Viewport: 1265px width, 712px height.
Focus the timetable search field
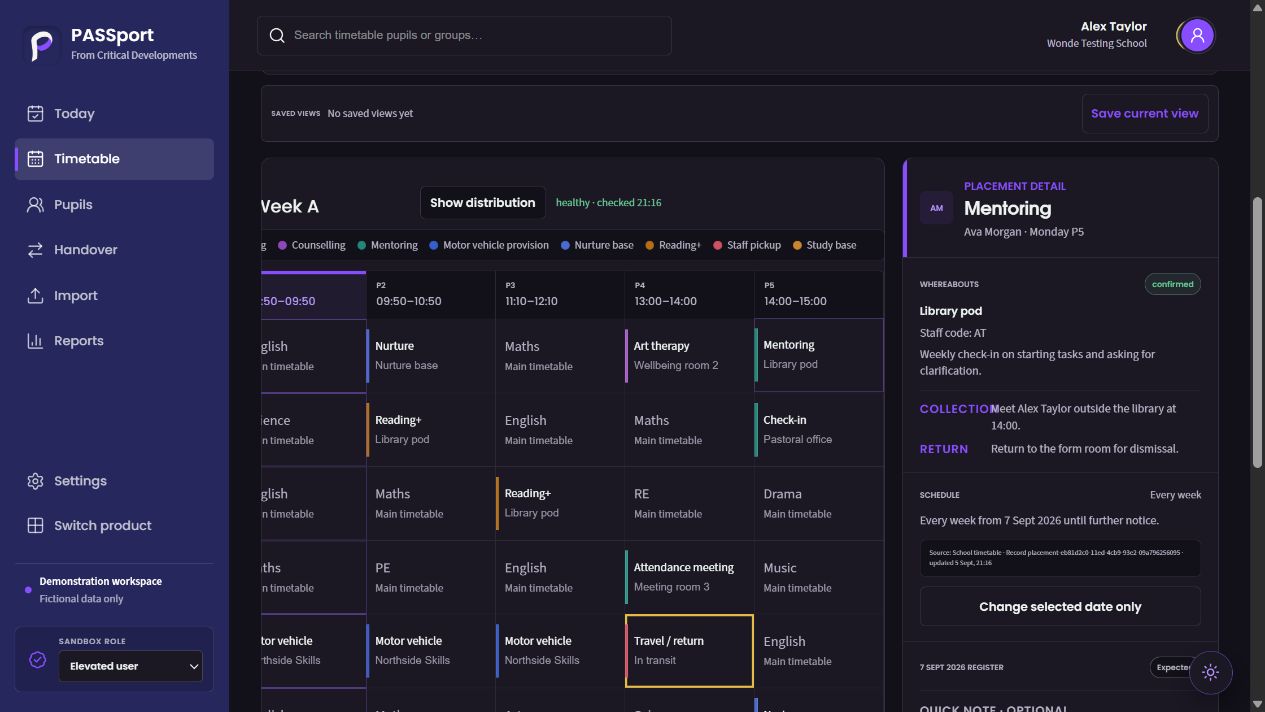464,36
